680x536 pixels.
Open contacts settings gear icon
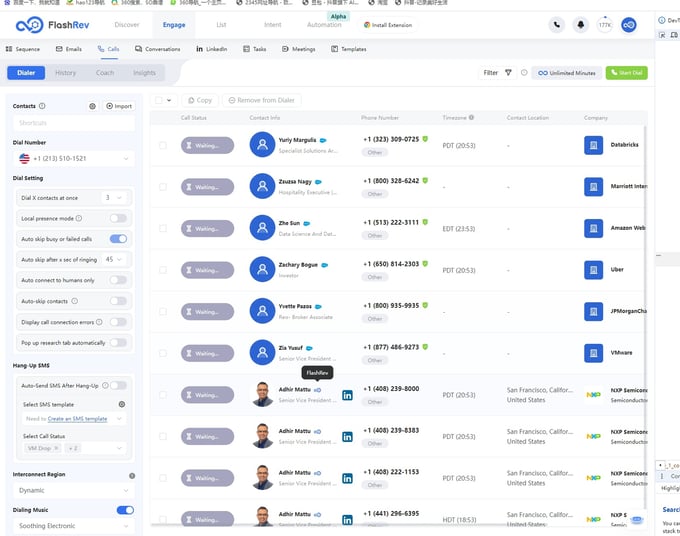point(92,106)
